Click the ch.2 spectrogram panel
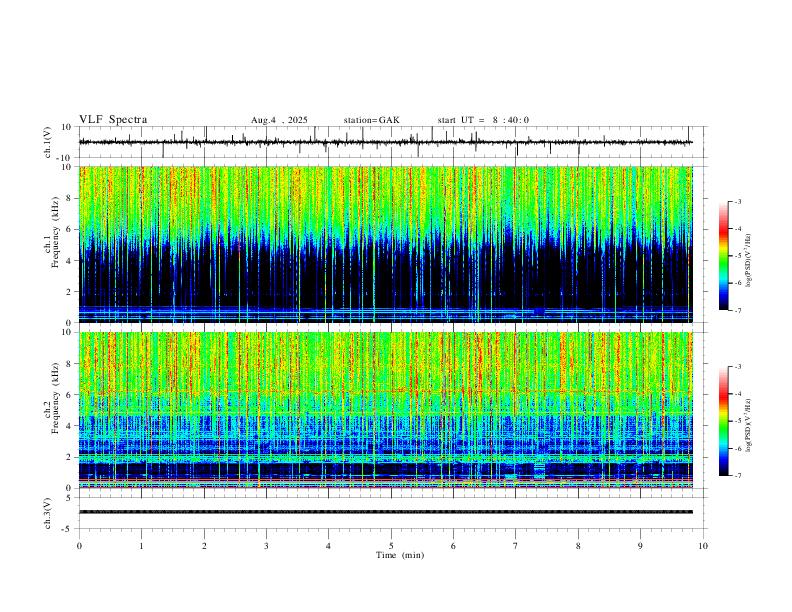792x612 pixels. 386,410
